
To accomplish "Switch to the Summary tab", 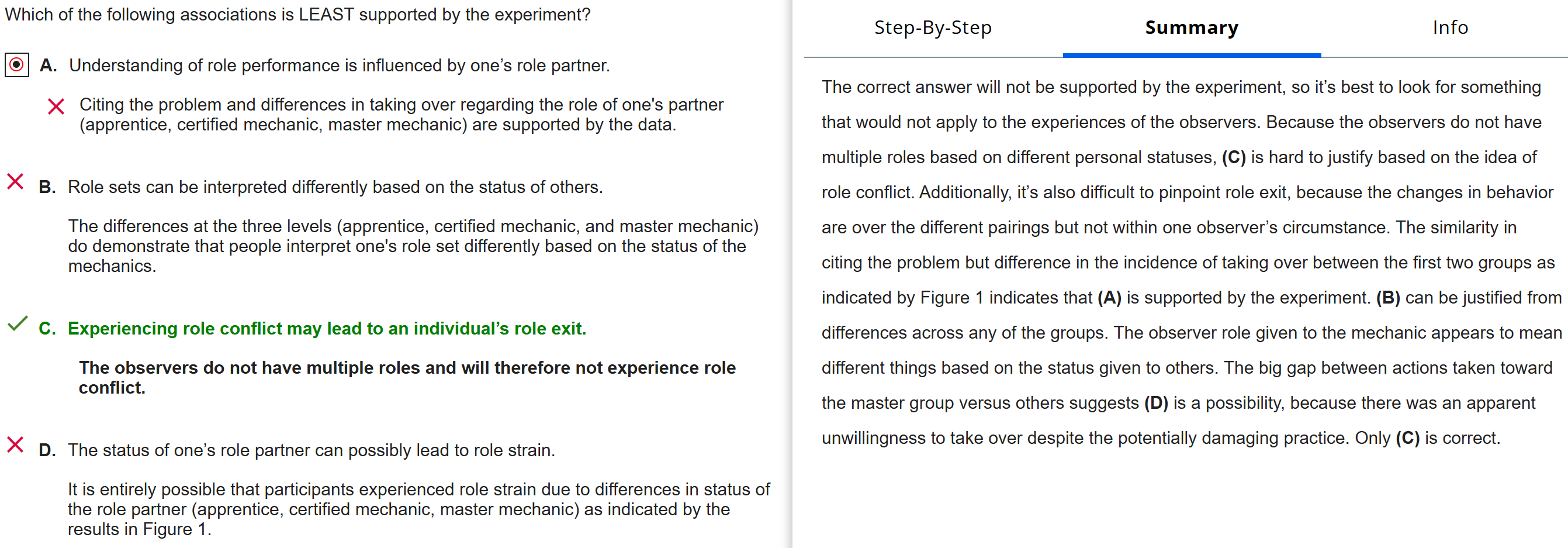I will point(1191,27).
